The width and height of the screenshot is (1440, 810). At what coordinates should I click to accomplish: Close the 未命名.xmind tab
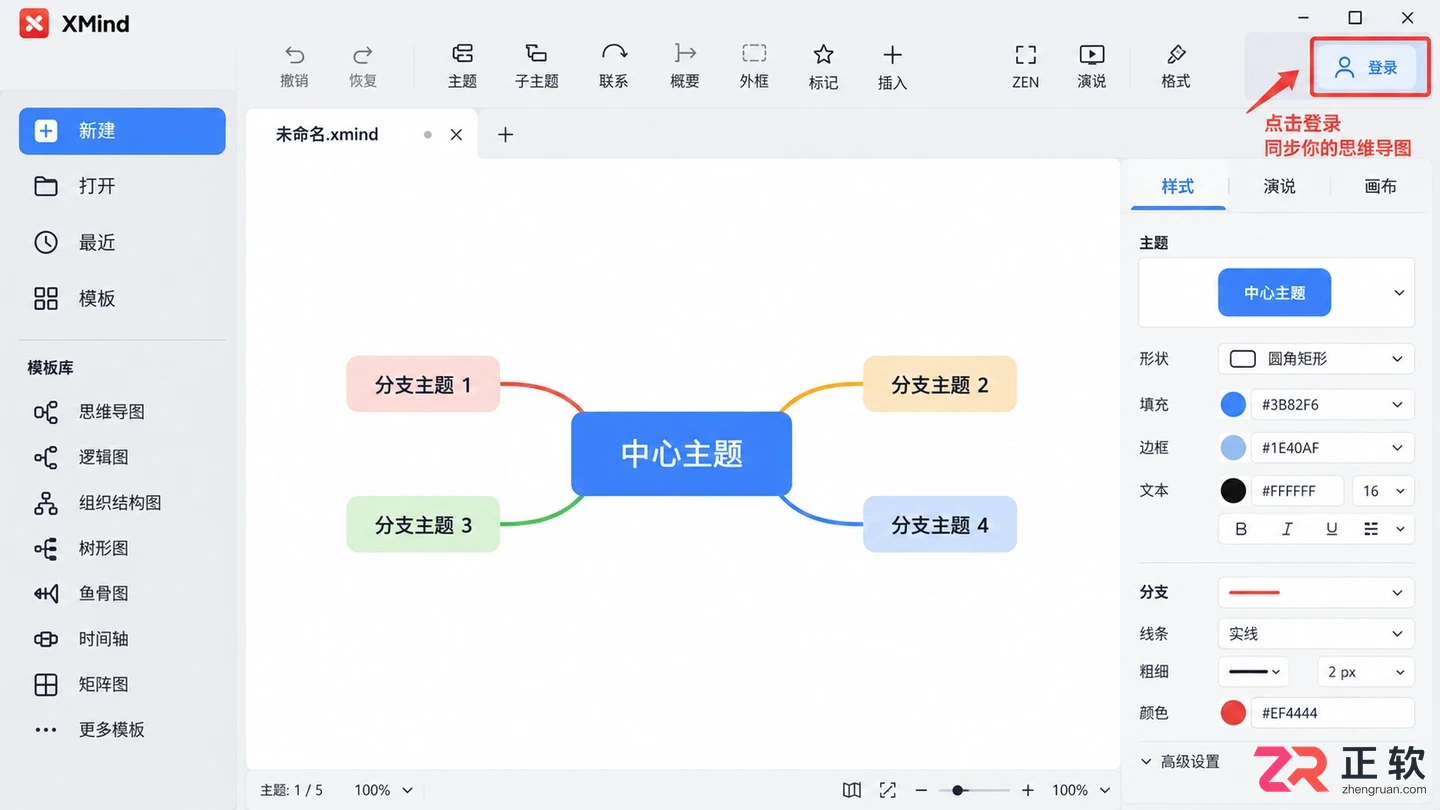[456, 135]
